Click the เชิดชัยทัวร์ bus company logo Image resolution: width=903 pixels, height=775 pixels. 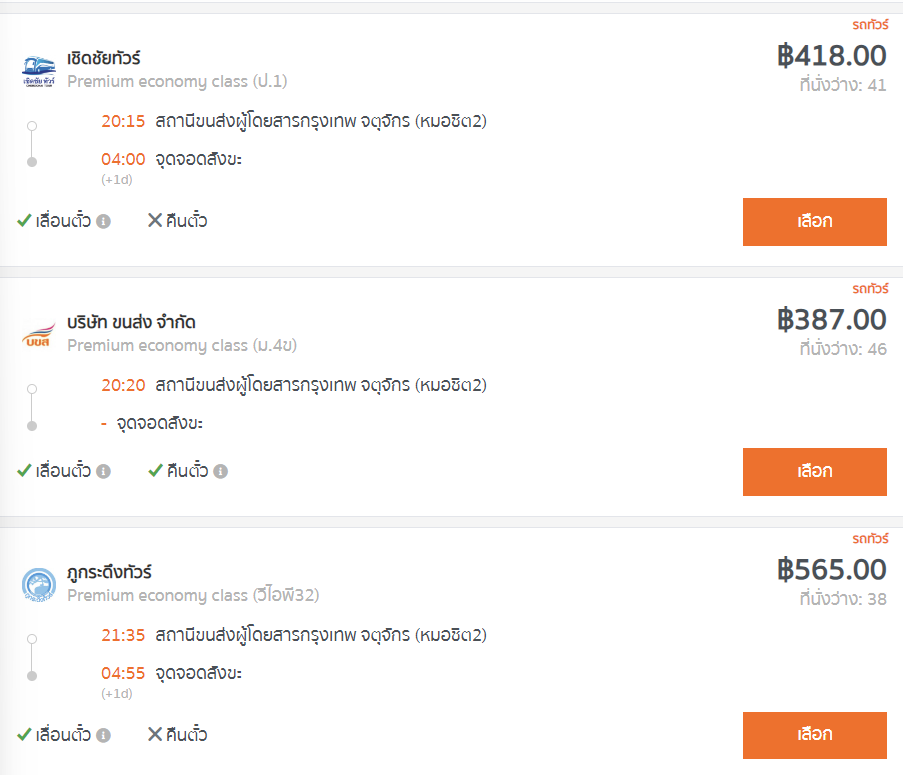click(x=39, y=71)
